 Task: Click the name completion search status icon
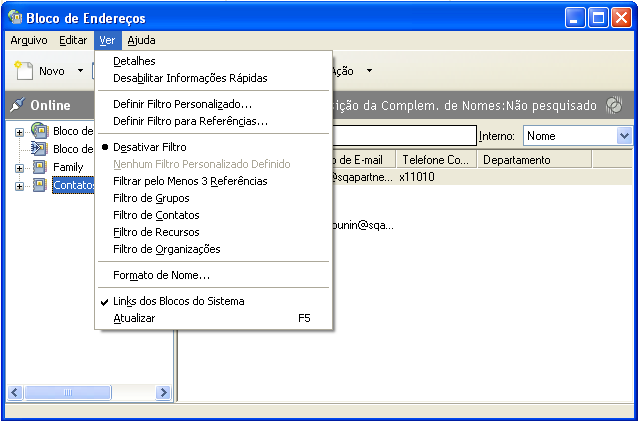[614, 105]
